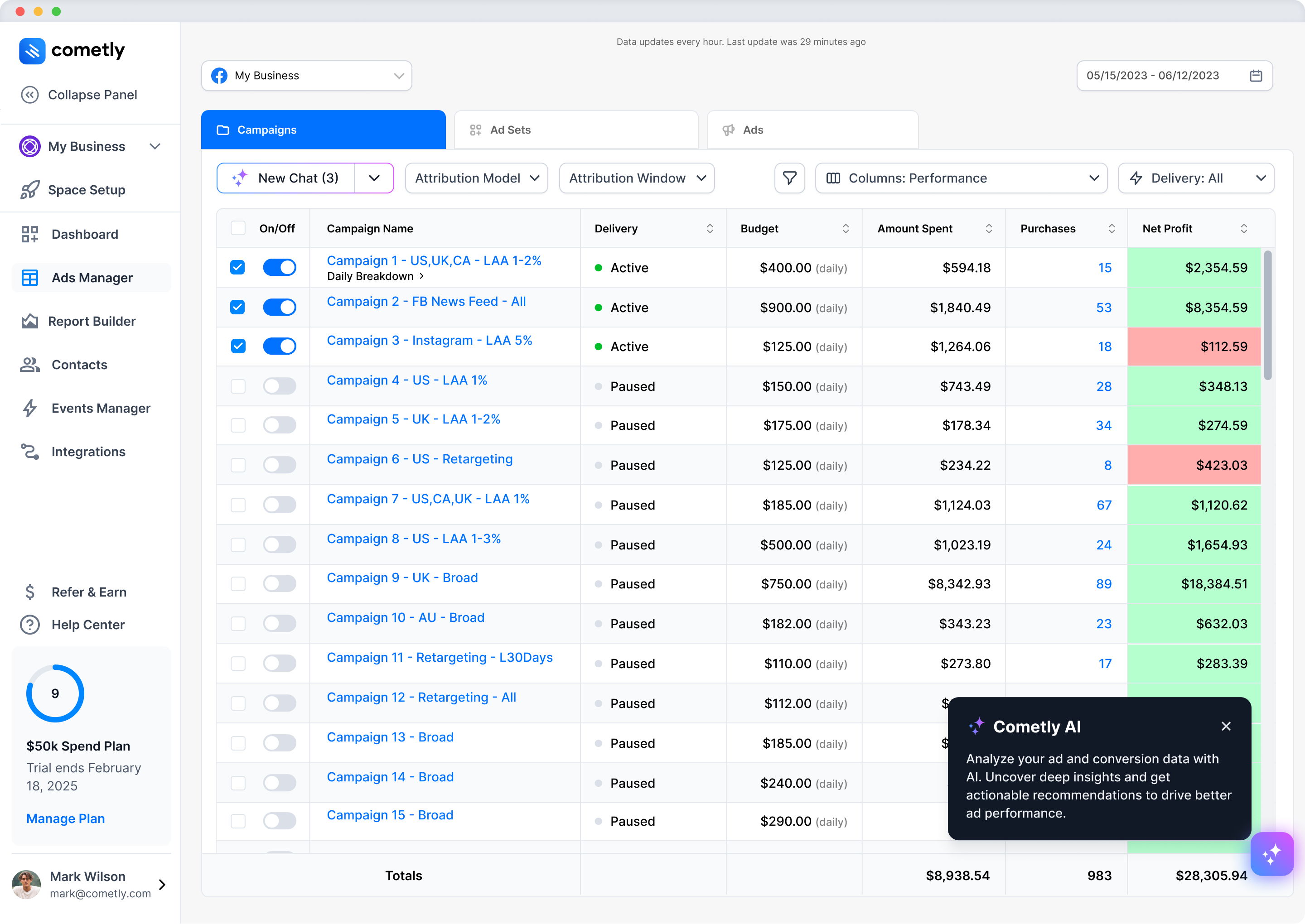The height and width of the screenshot is (924, 1305).
Task: Enable the Campaign 4 on/off switch
Action: 280,386
